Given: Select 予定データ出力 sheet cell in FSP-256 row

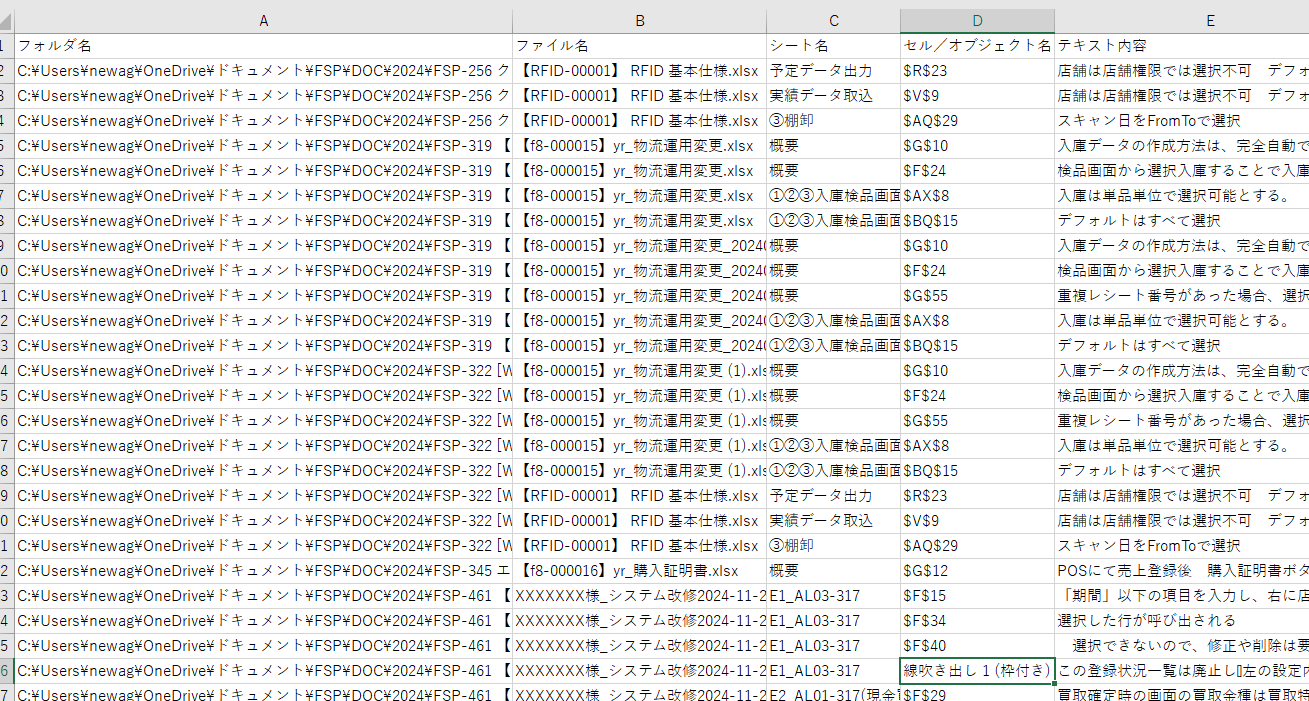Looking at the screenshot, I should click(x=834, y=71).
